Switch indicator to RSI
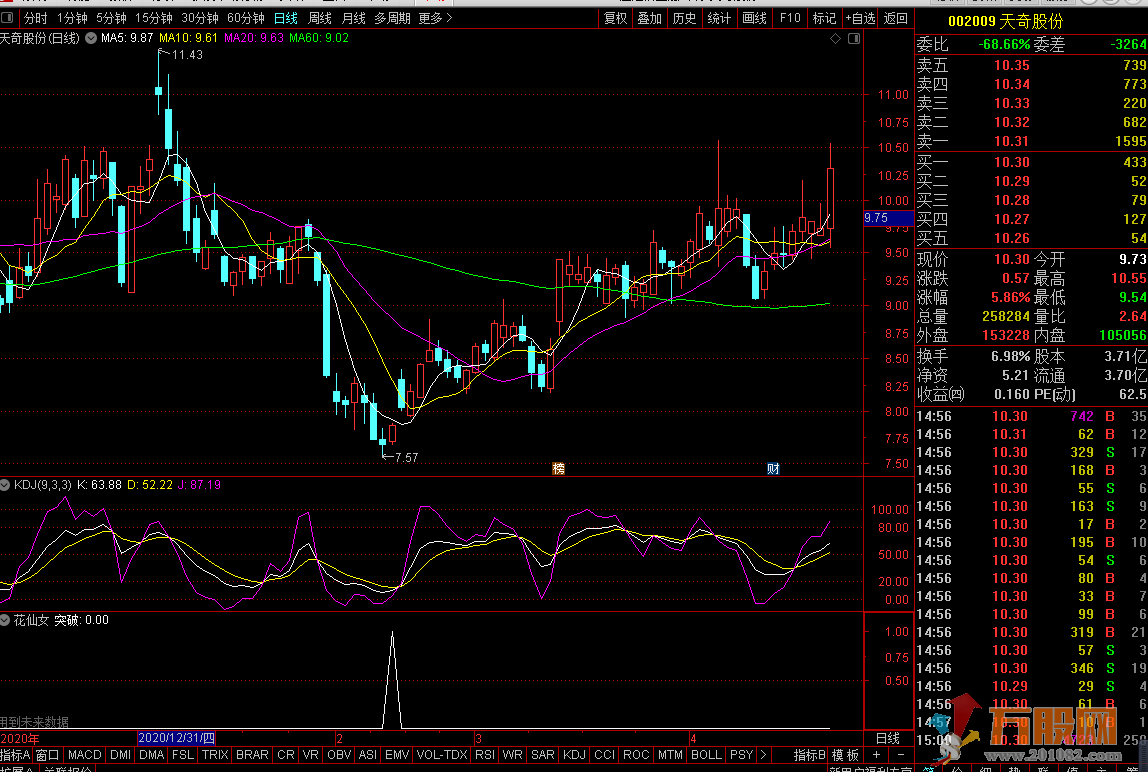 tap(485, 754)
